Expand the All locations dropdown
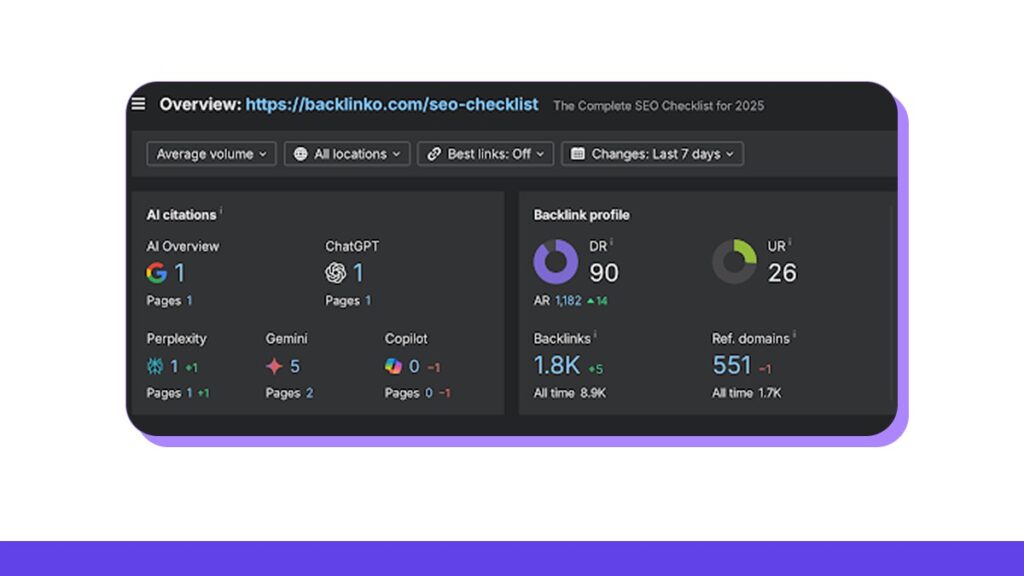The height and width of the screenshot is (576, 1024). pyautogui.click(x=347, y=154)
